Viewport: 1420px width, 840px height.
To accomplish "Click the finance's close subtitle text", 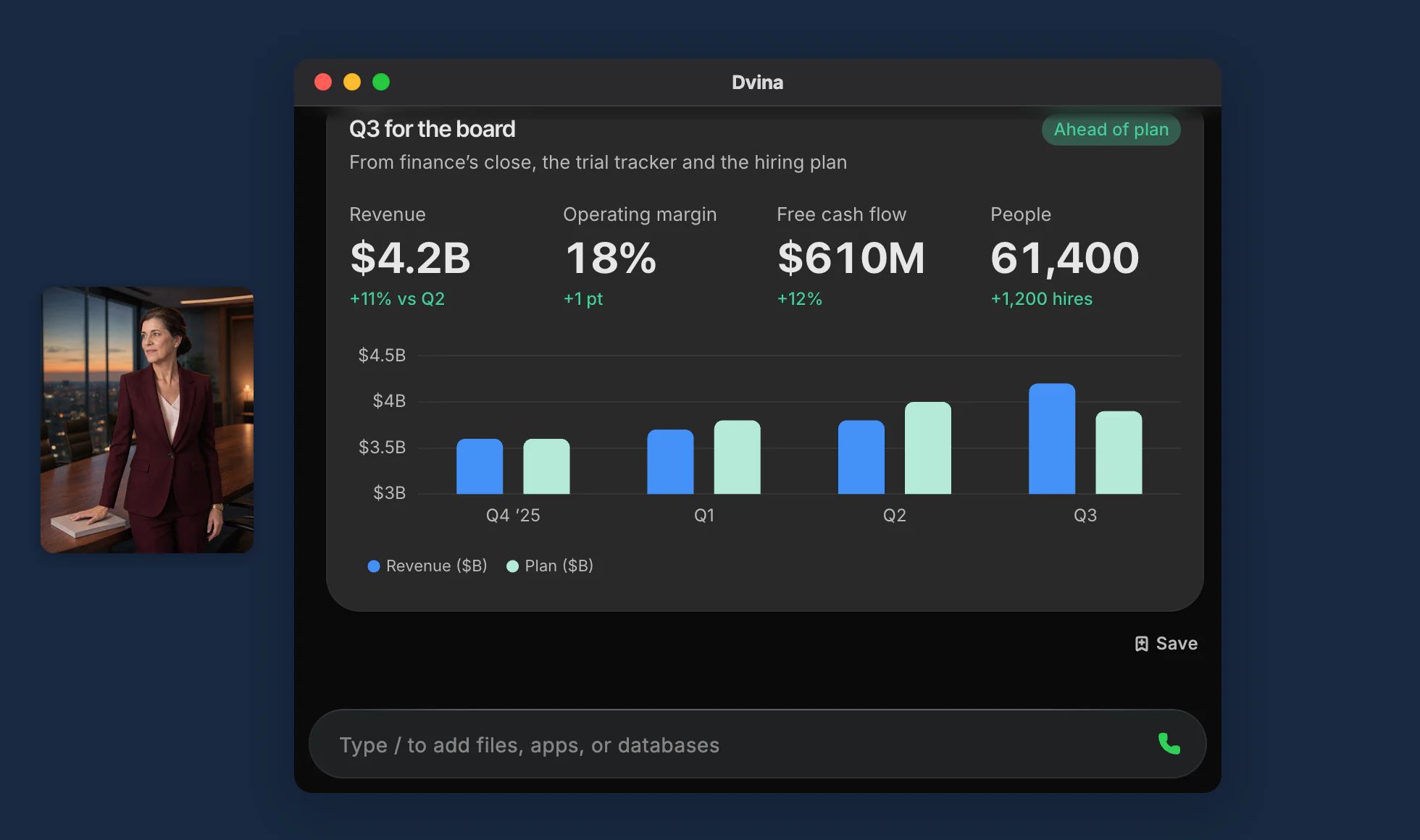I will (598, 162).
